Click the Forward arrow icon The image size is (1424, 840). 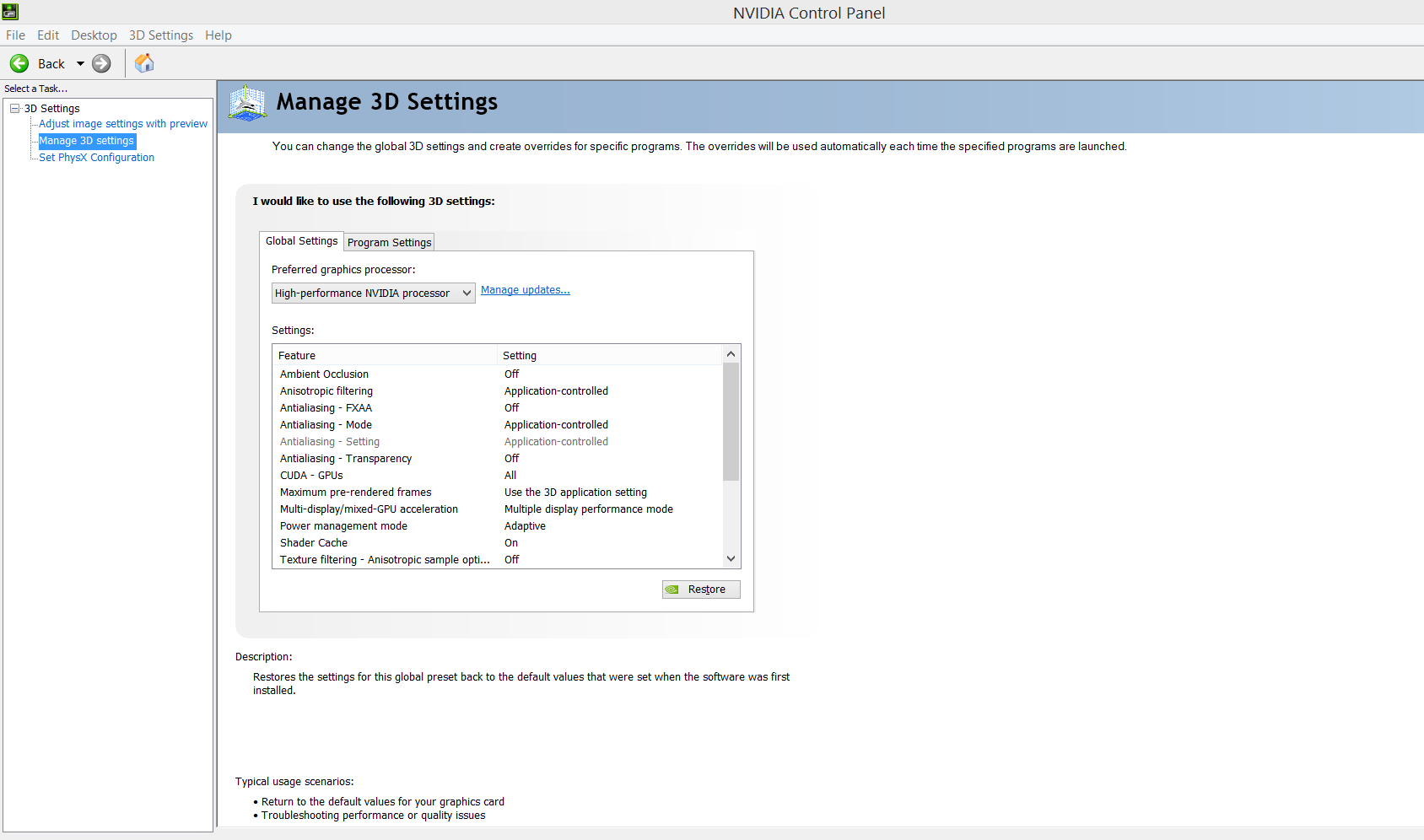pos(101,63)
